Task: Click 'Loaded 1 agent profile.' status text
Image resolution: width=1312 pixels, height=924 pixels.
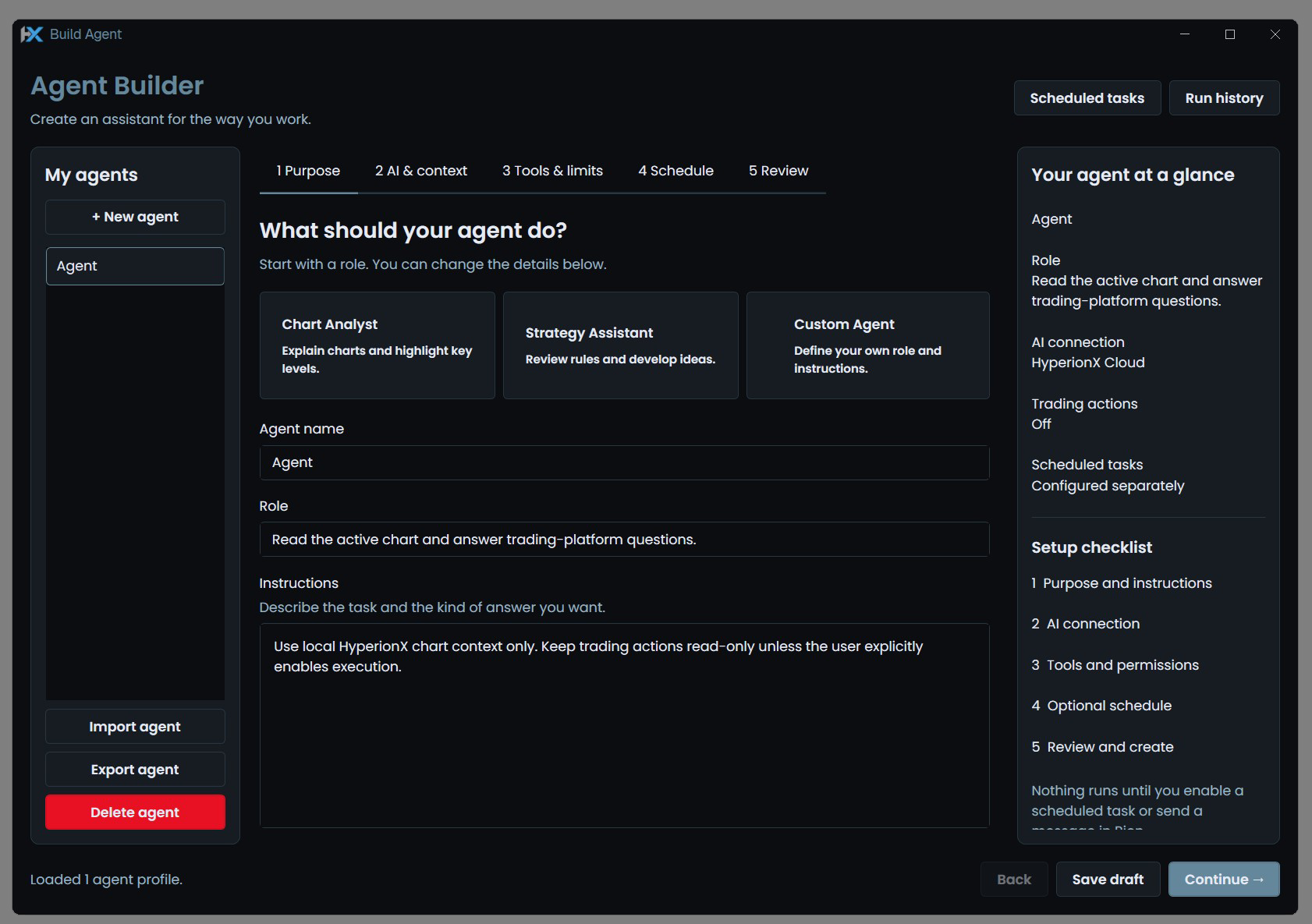Action: (x=106, y=880)
